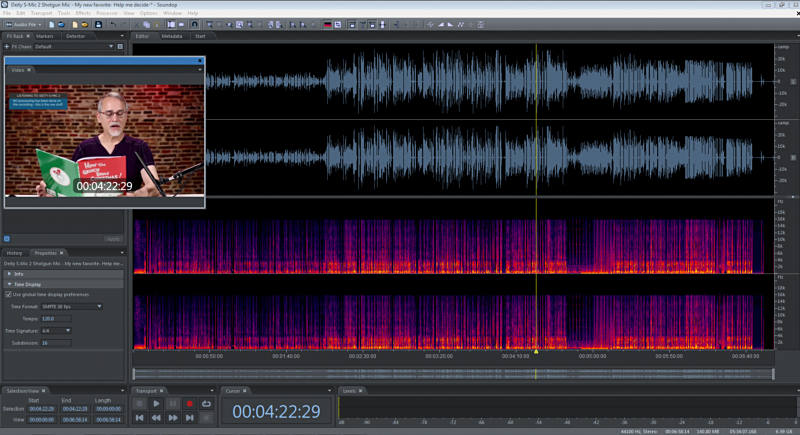Jump to end with skip-forward button
800x435 pixels.
189,418
